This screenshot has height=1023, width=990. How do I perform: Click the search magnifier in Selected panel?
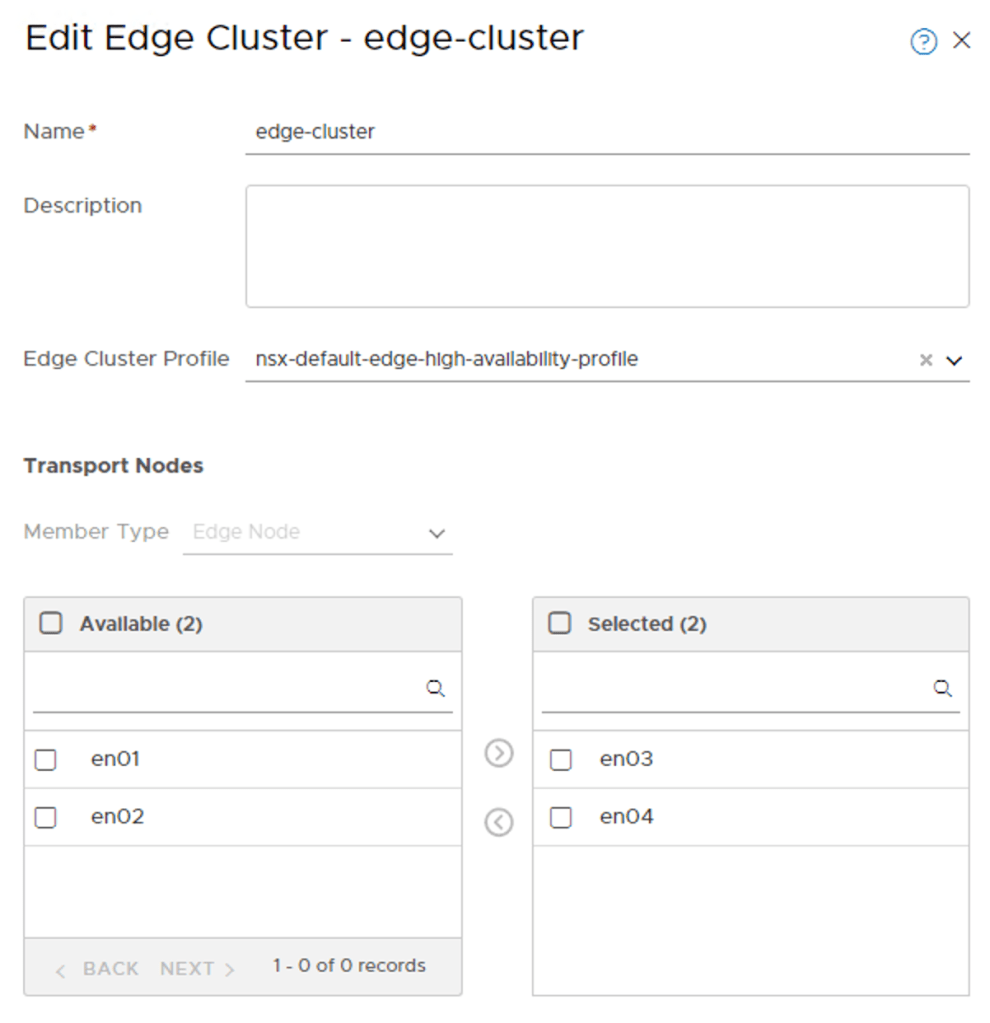coord(943,687)
